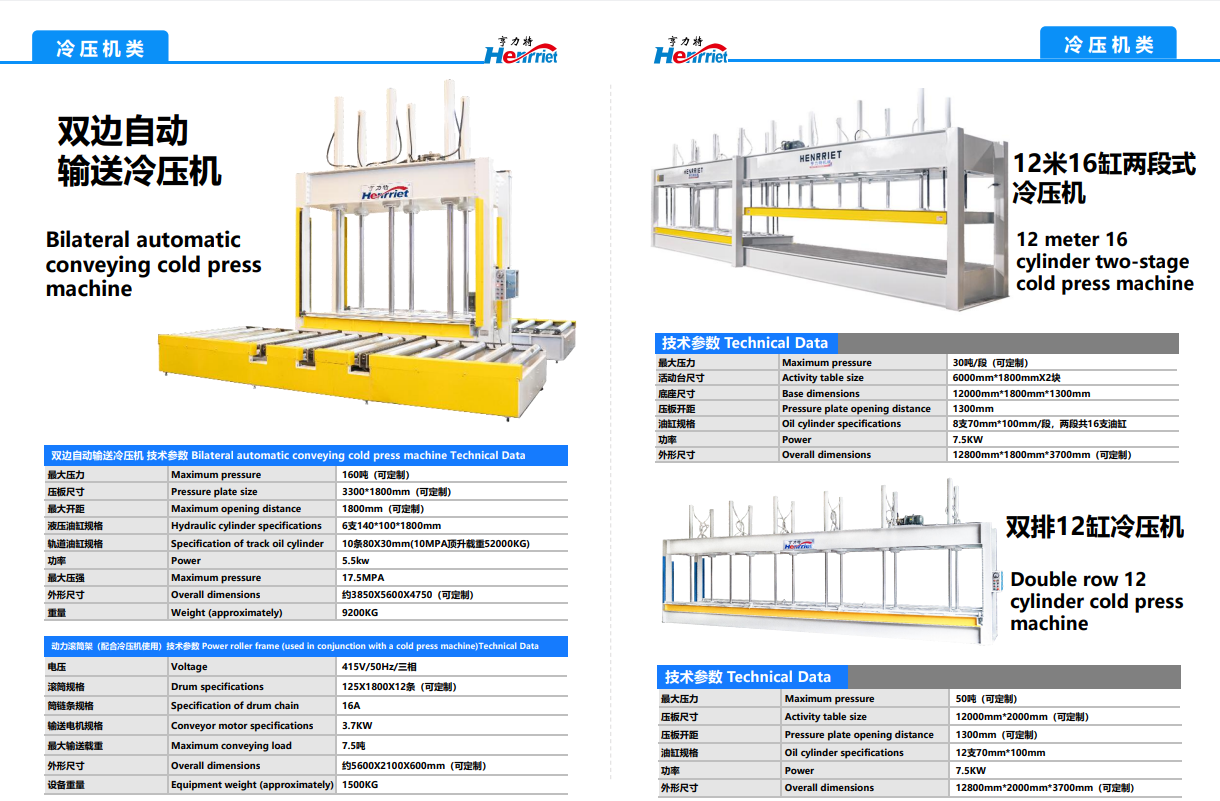Click the value 约5600X2100X600mm（可定制）
1220x801 pixels.
(x=414, y=766)
